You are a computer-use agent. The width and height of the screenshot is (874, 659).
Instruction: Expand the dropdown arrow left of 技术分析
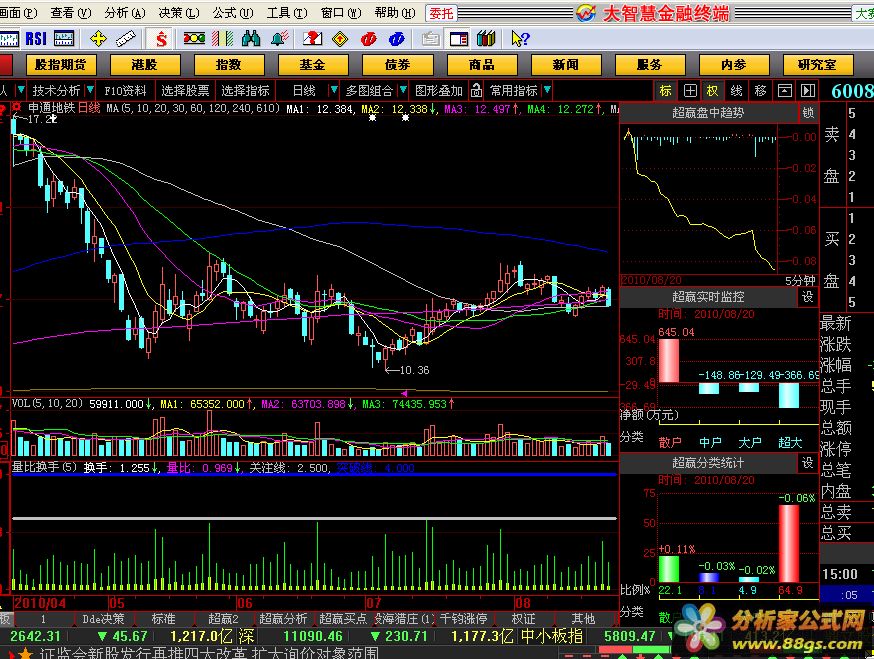coord(21,90)
